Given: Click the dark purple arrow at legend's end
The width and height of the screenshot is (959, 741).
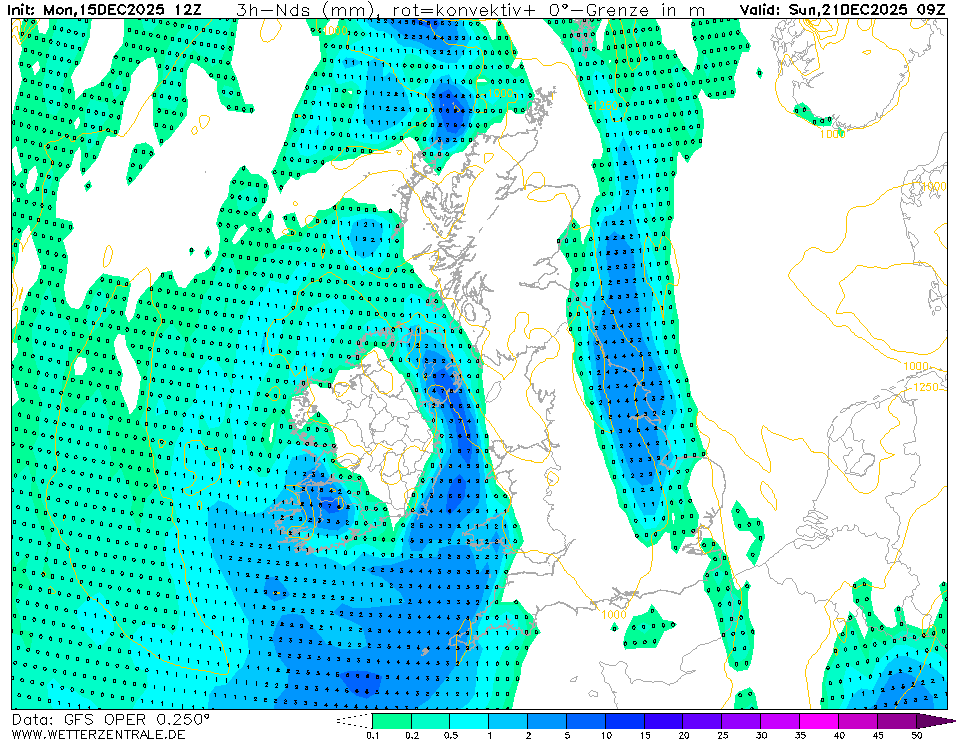Looking at the screenshot, I should [x=934, y=720].
